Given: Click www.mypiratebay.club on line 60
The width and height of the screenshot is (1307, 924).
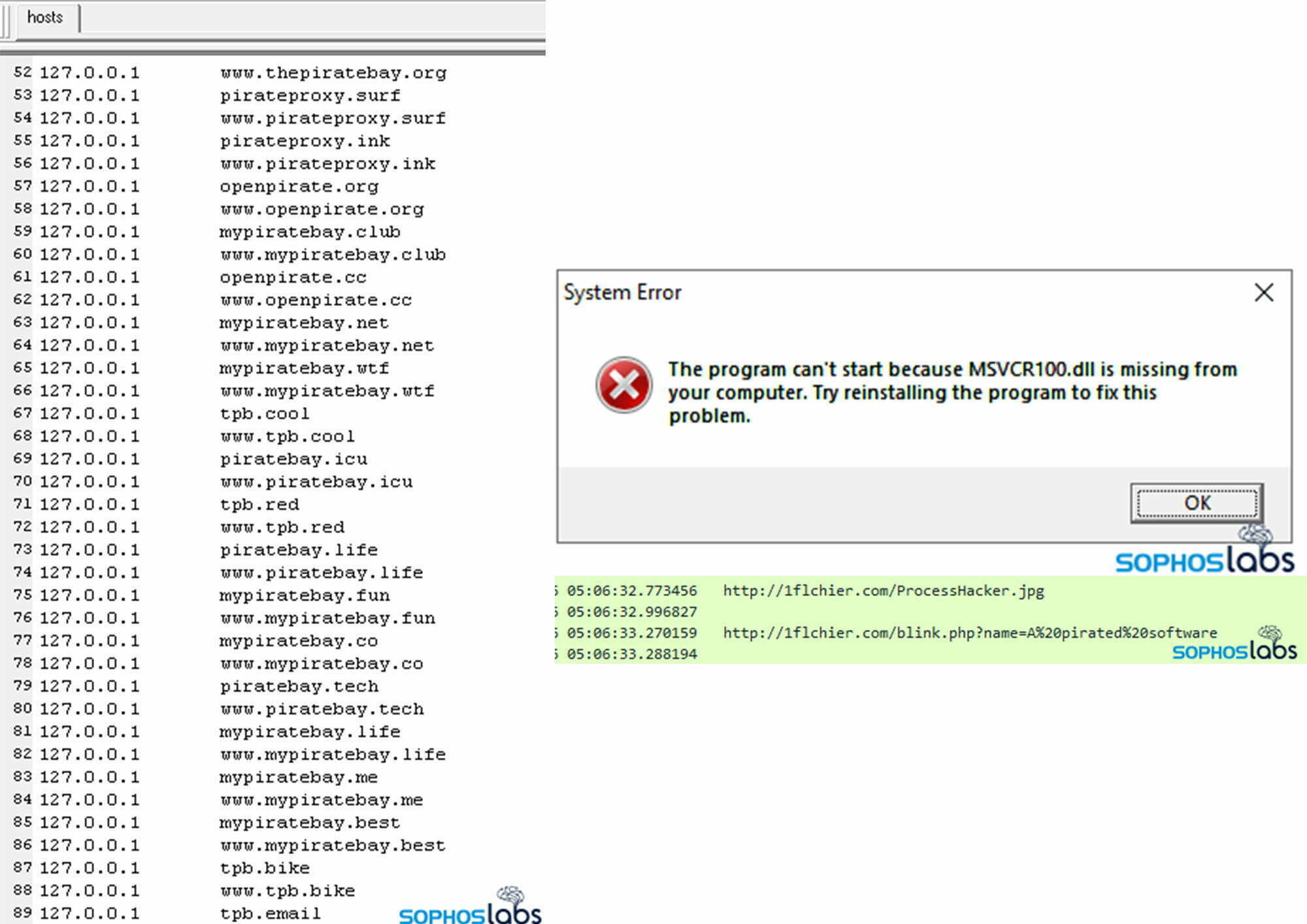Looking at the screenshot, I should click(x=333, y=254).
